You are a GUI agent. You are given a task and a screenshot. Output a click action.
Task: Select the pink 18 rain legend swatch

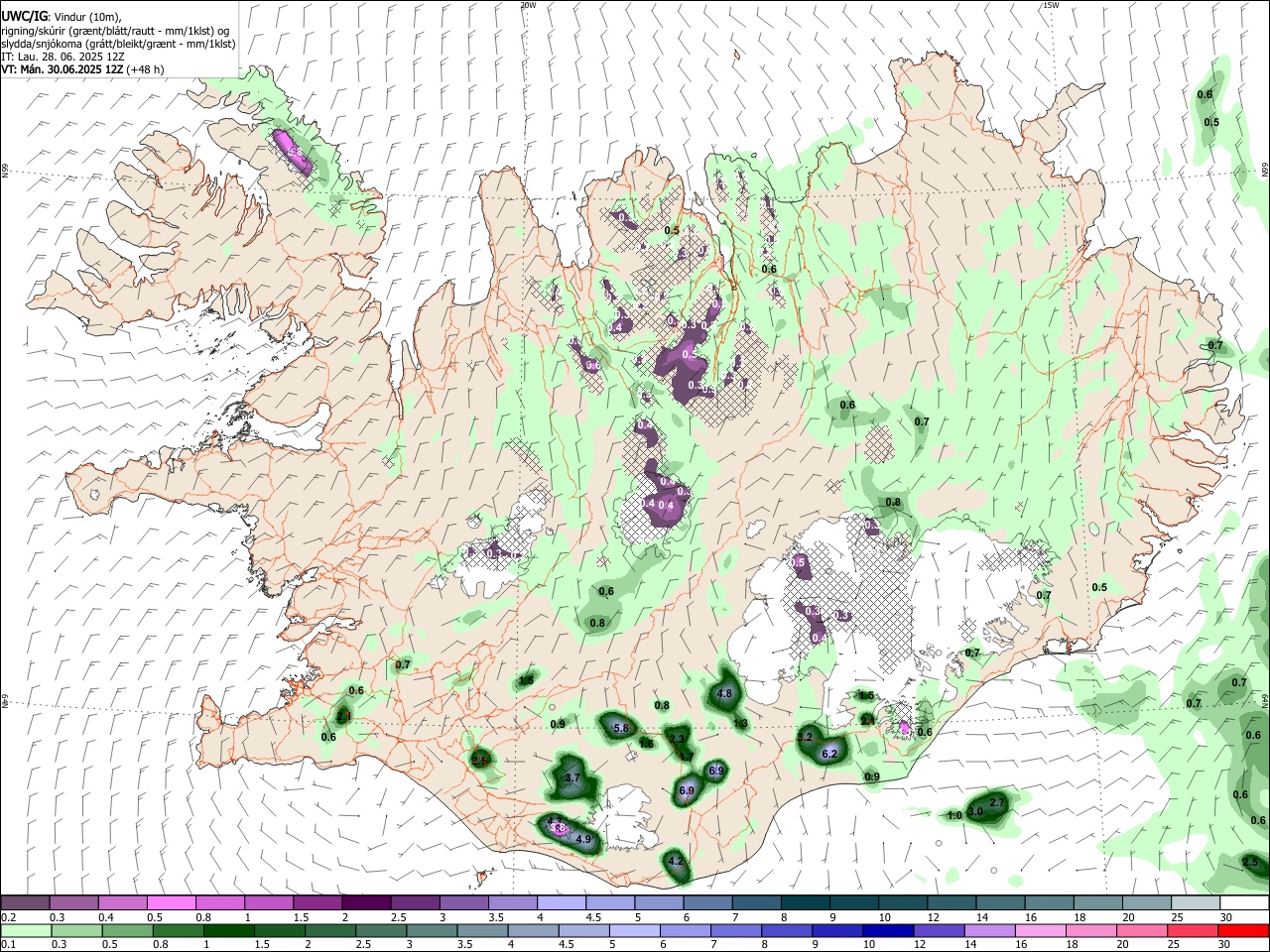click(x=1092, y=930)
